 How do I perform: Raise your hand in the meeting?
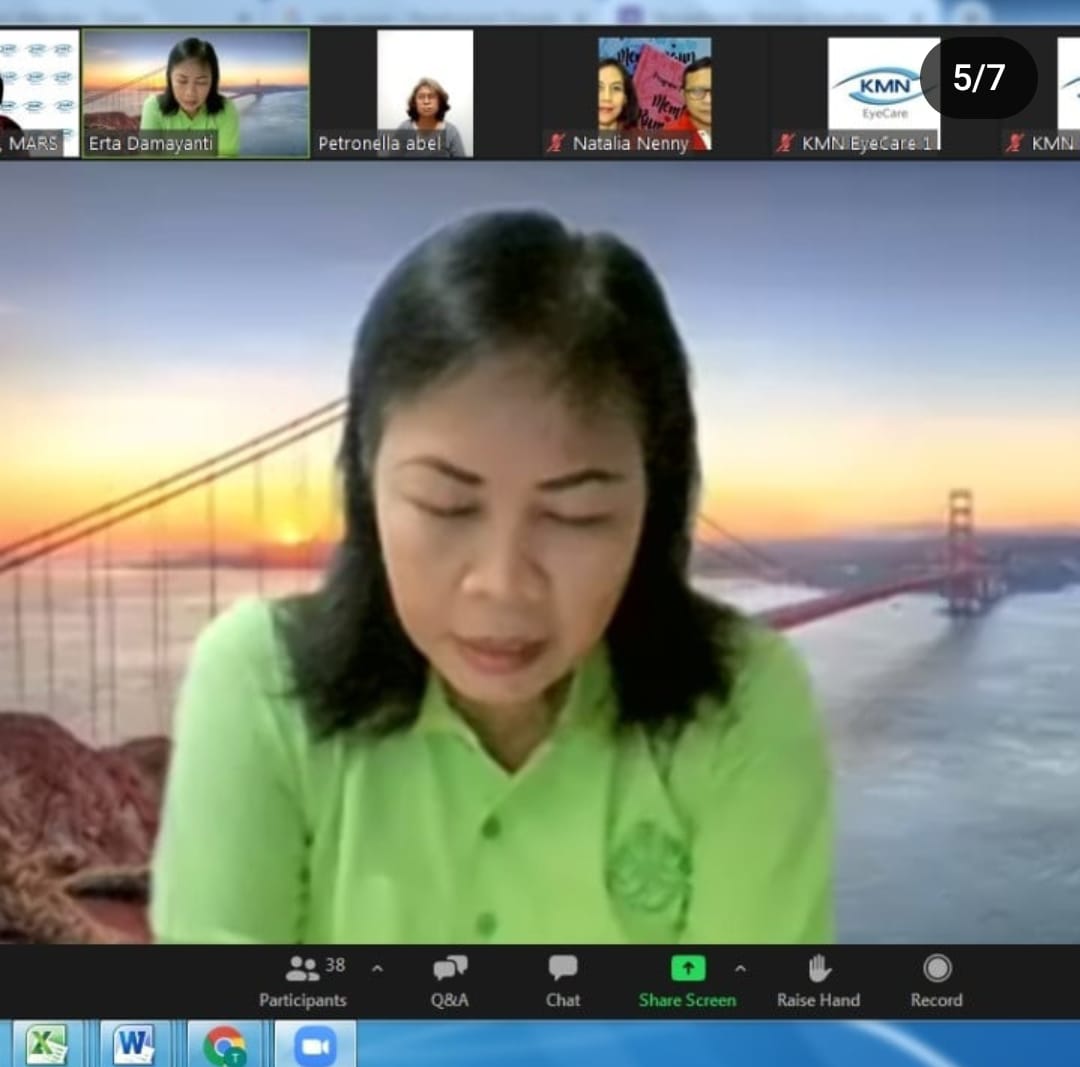pyautogui.click(x=818, y=981)
